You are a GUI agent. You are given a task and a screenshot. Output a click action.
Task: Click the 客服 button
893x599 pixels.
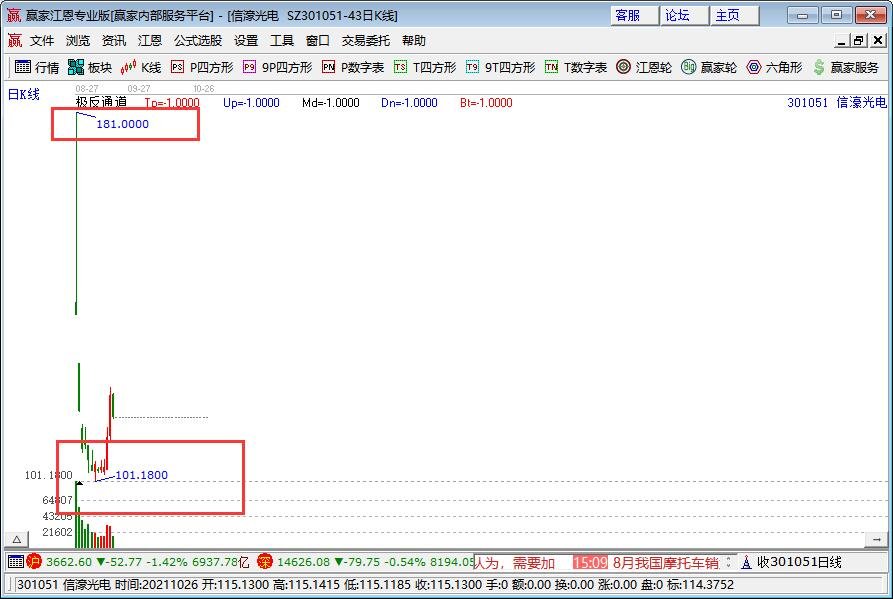[629, 14]
